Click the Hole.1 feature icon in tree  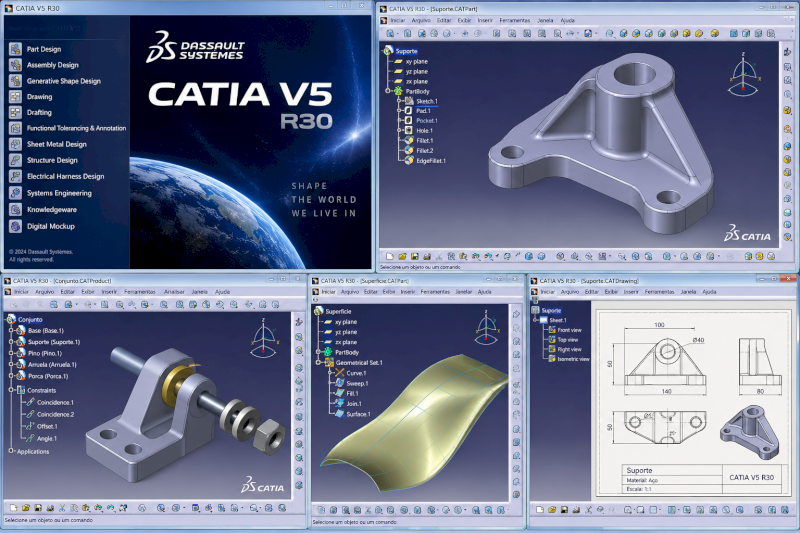(408, 131)
